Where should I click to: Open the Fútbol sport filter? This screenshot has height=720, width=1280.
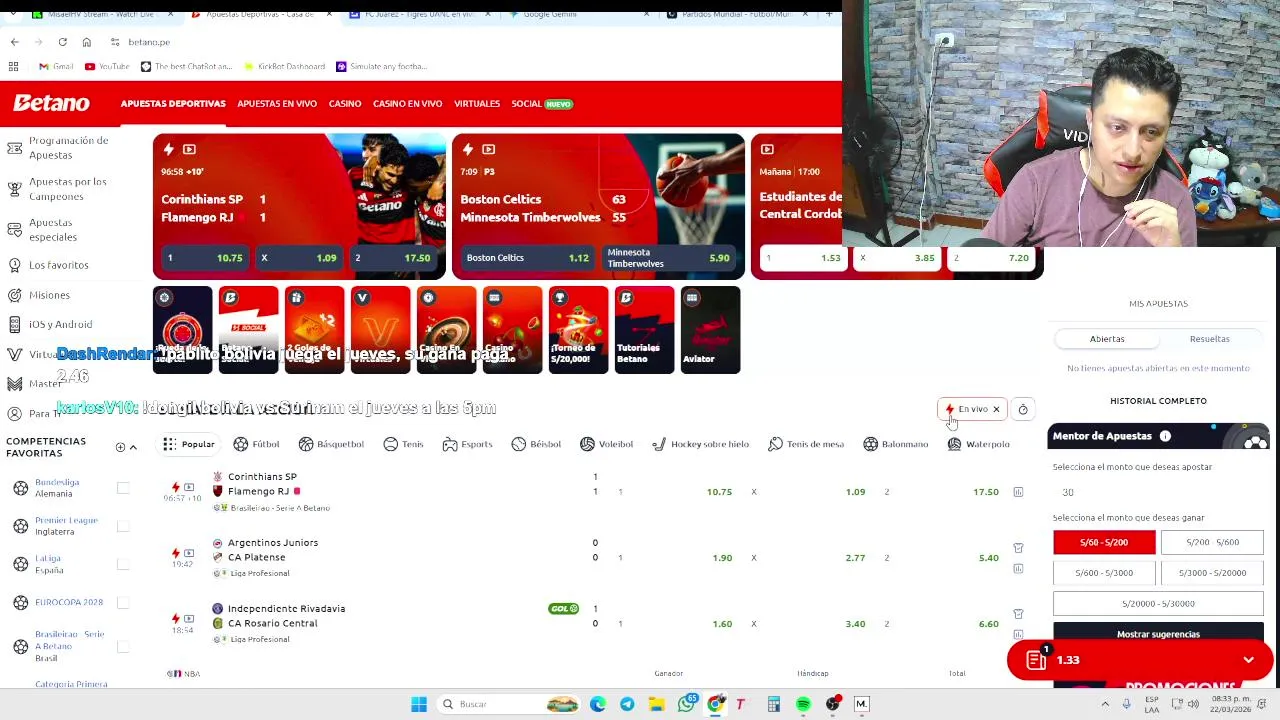pyautogui.click(x=256, y=444)
